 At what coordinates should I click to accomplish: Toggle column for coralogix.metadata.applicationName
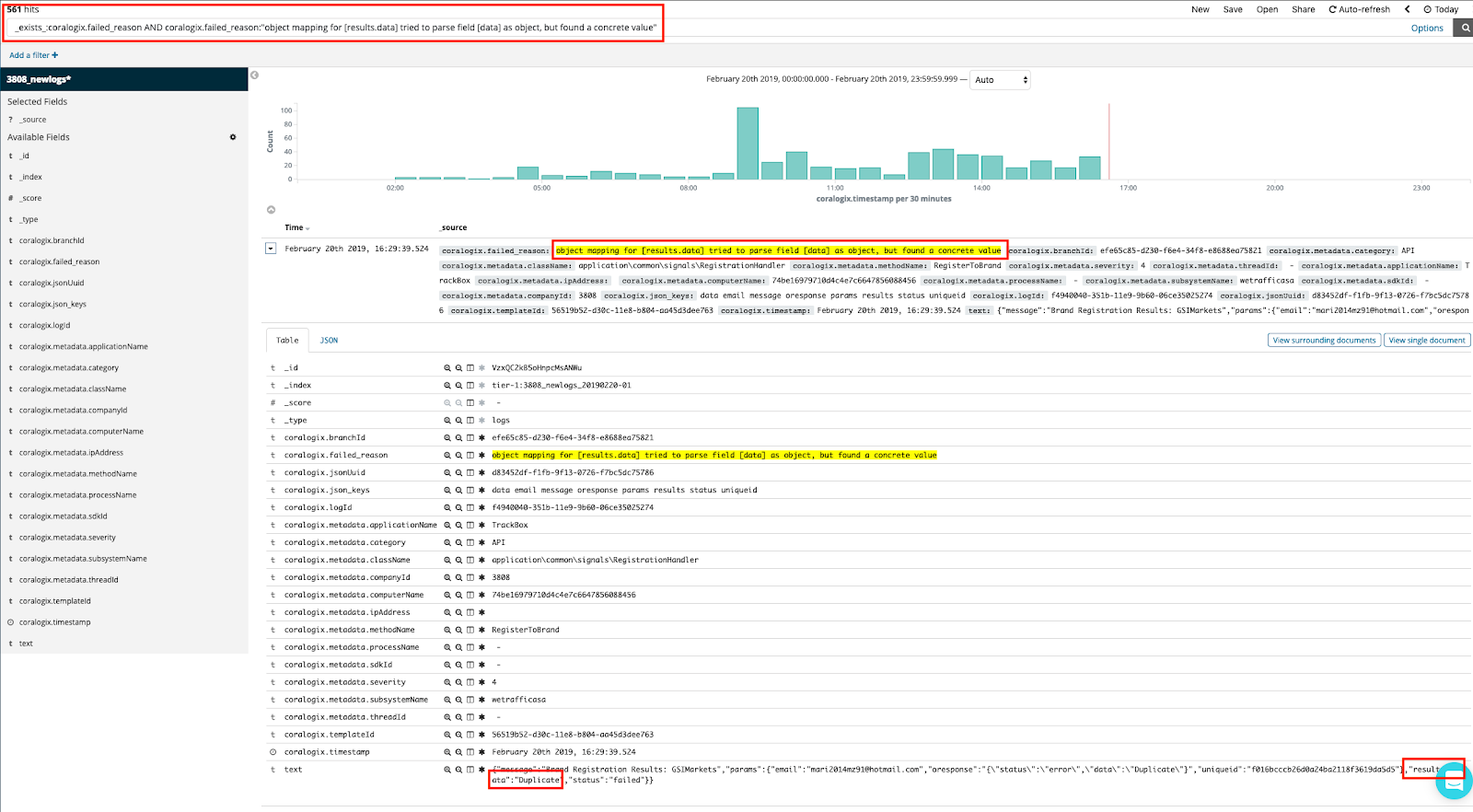pos(470,526)
